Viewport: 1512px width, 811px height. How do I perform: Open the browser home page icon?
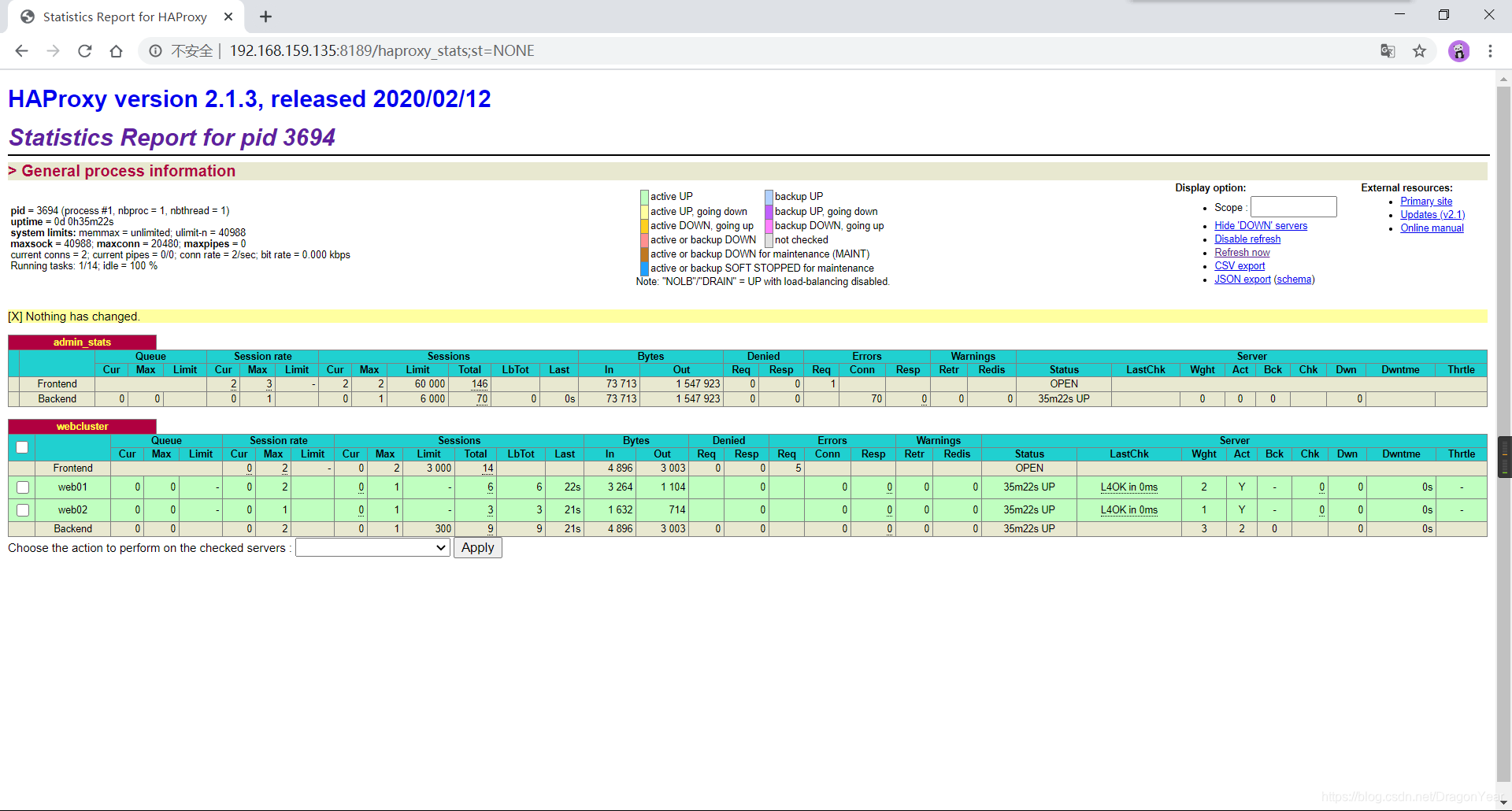pyautogui.click(x=116, y=51)
